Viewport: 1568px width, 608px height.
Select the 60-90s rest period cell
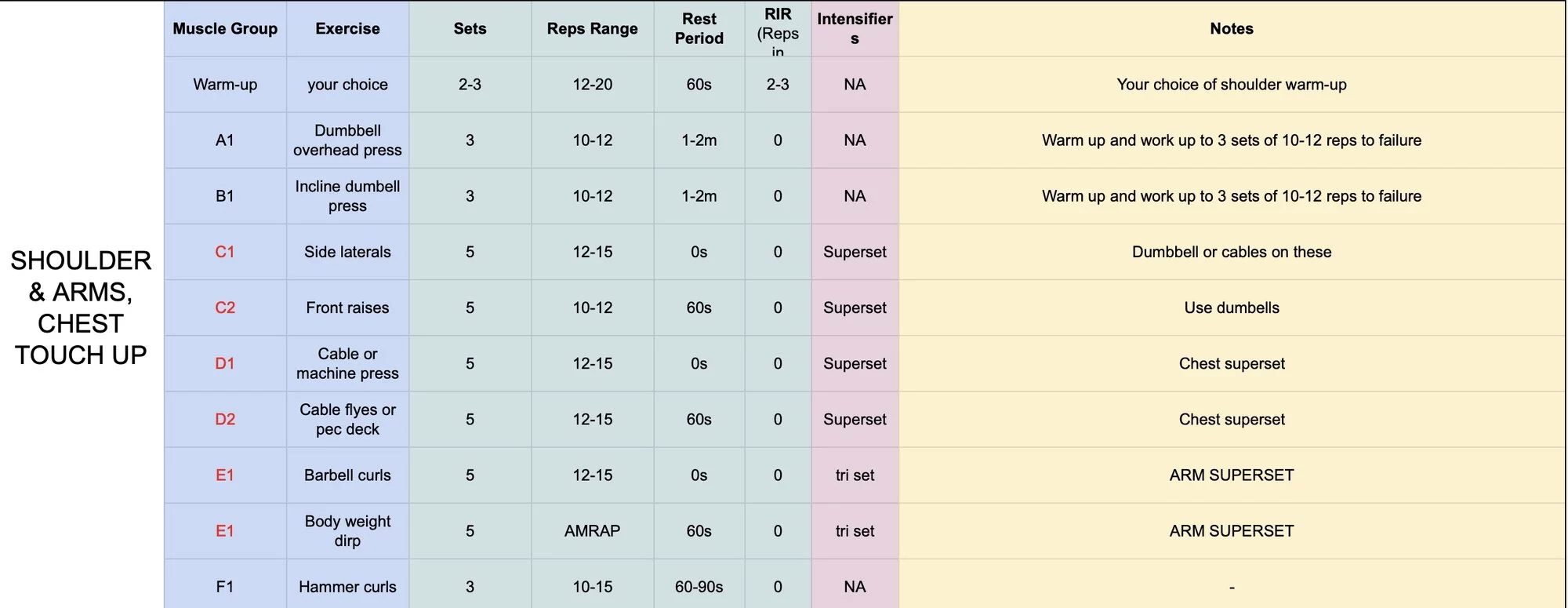click(699, 587)
